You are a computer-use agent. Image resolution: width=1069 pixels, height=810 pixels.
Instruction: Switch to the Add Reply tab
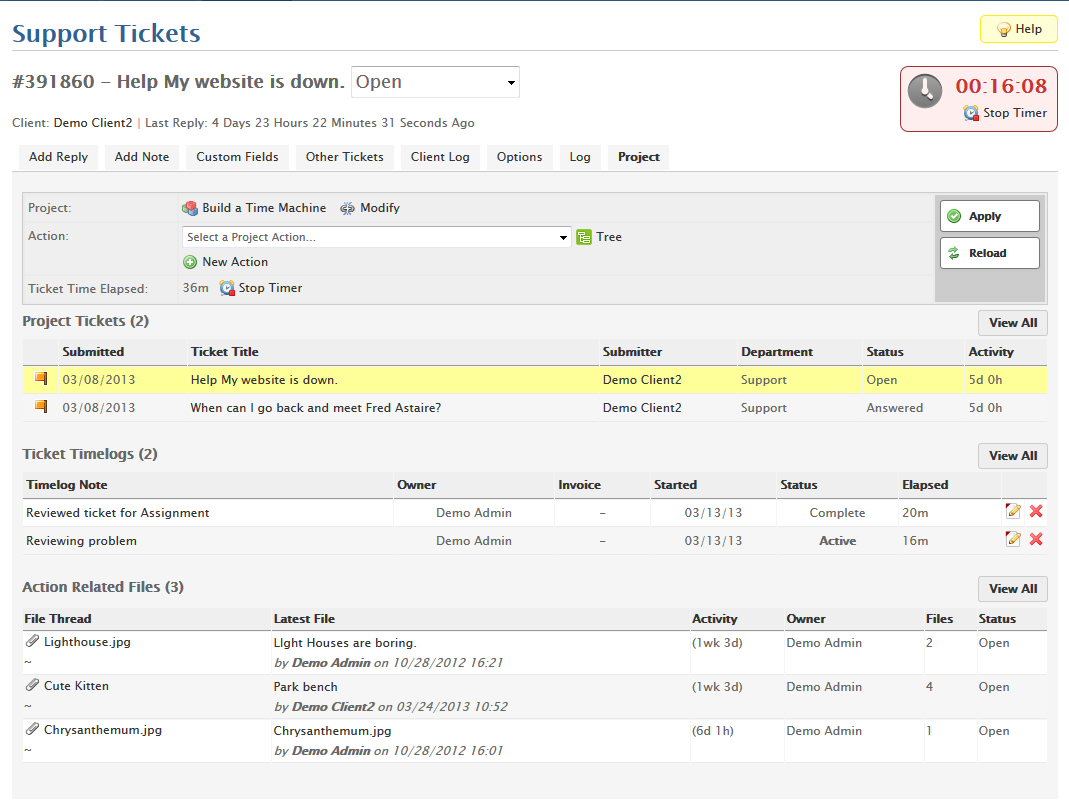tap(58, 157)
